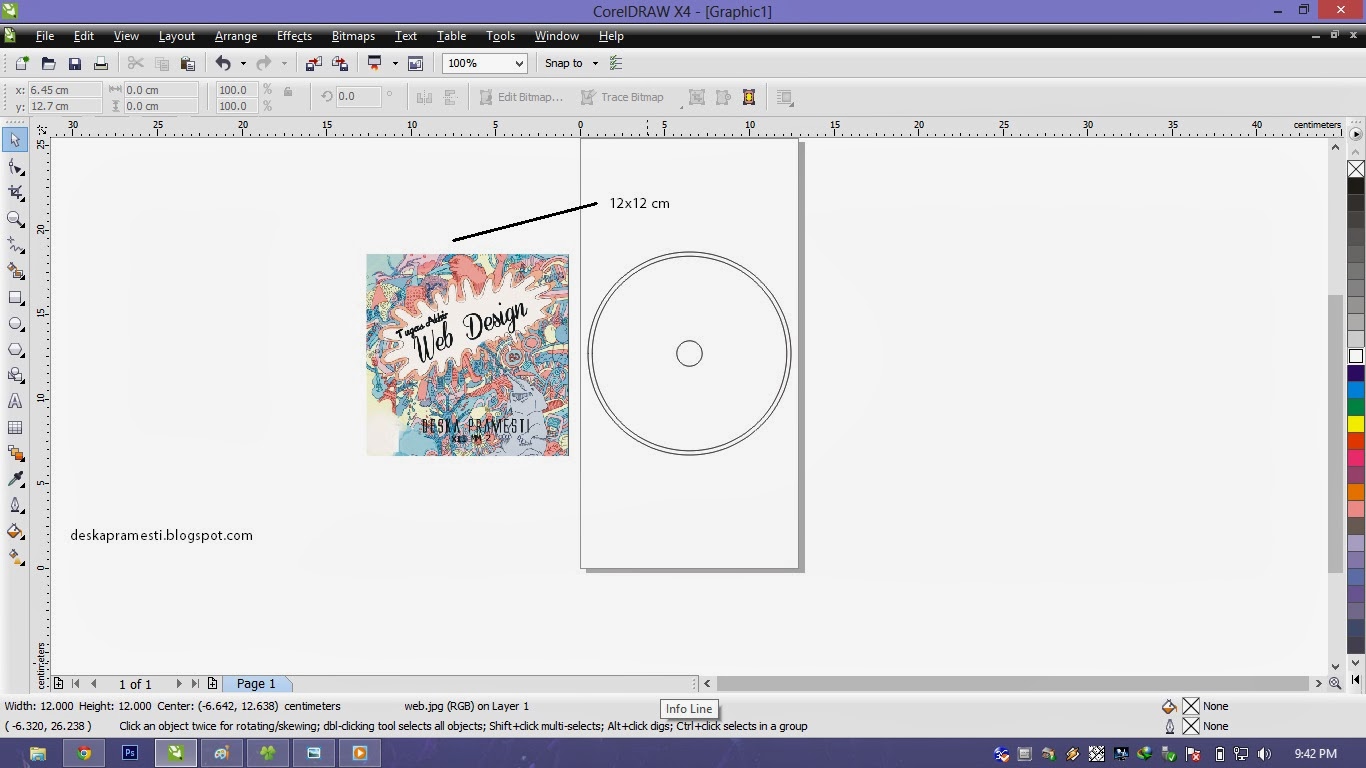Select the Pick tool
Viewport: 1366px width, 768px height.
pyautogui.click(x=15, y=140)
